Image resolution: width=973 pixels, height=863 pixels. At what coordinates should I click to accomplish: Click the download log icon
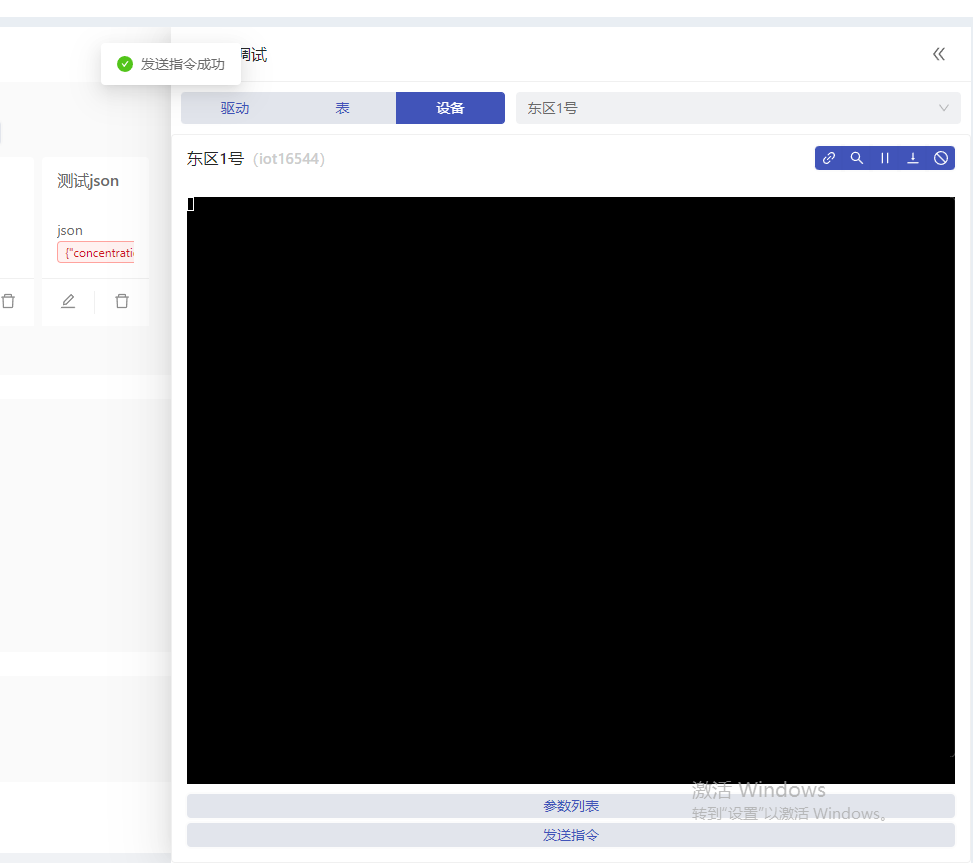tap(913, 158)
